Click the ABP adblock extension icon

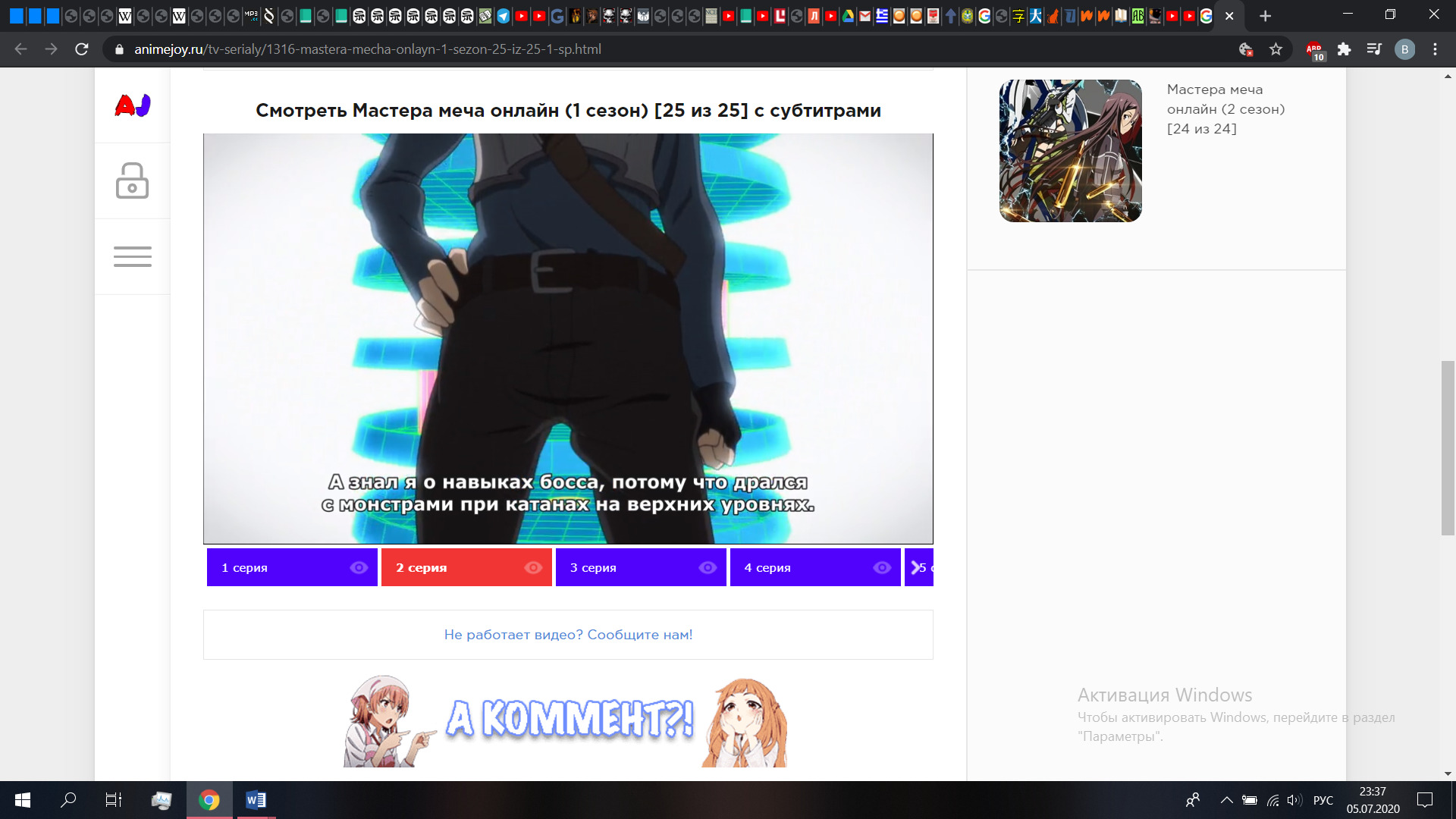1314,50
